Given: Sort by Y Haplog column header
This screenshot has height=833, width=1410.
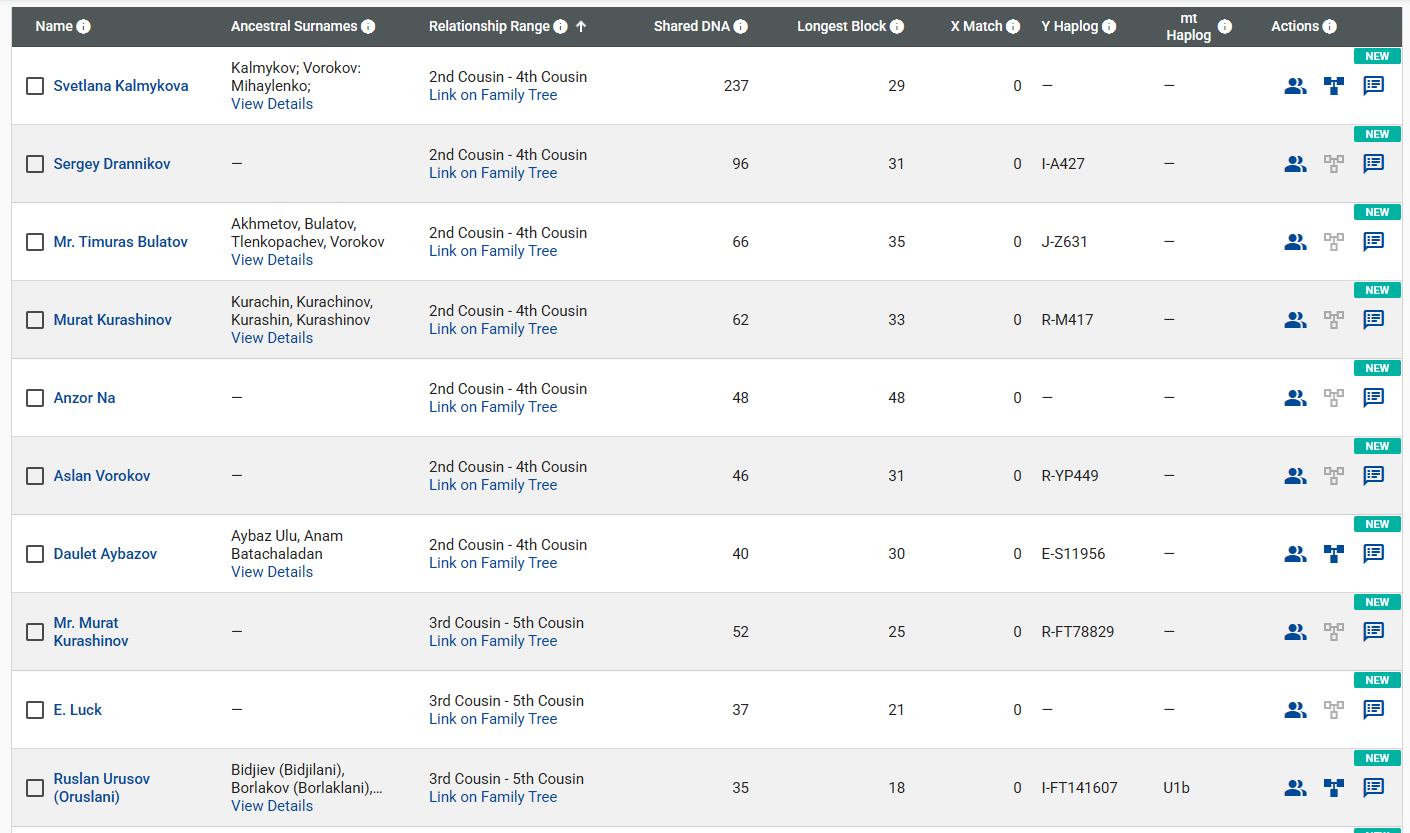Looking at the screenshot, I should [1070, 27].
